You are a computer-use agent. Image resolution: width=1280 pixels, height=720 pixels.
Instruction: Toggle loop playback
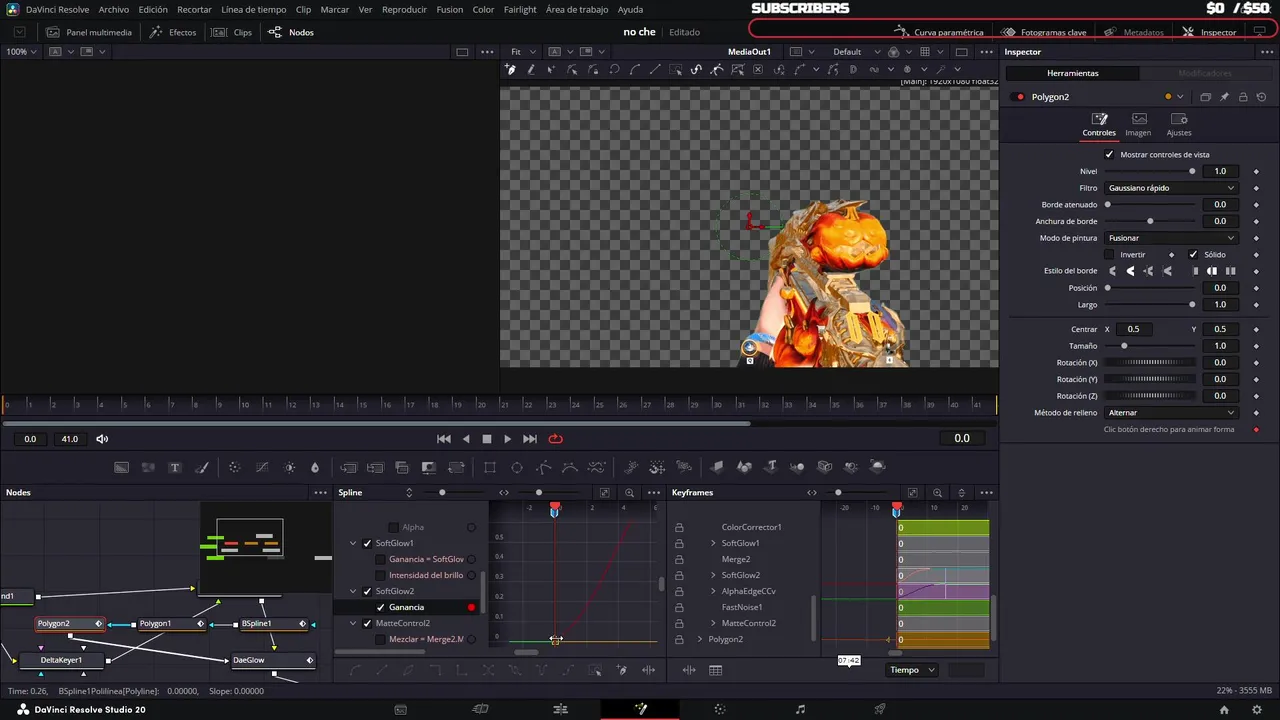tap(556, 439)
